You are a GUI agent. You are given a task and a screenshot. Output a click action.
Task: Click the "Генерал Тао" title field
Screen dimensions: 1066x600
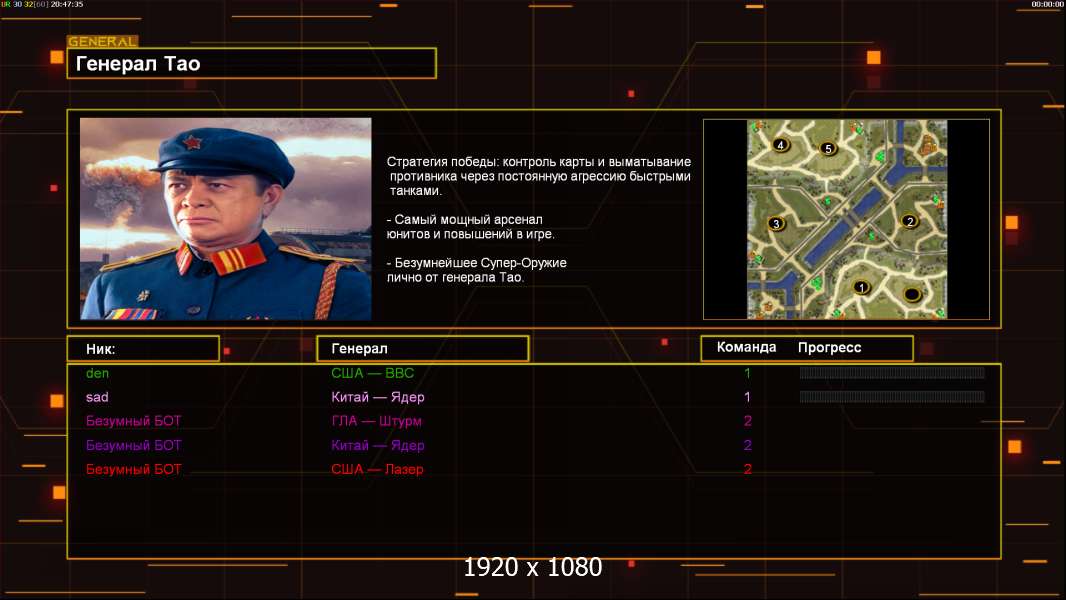pyautogui.click(x=252, y=63)
